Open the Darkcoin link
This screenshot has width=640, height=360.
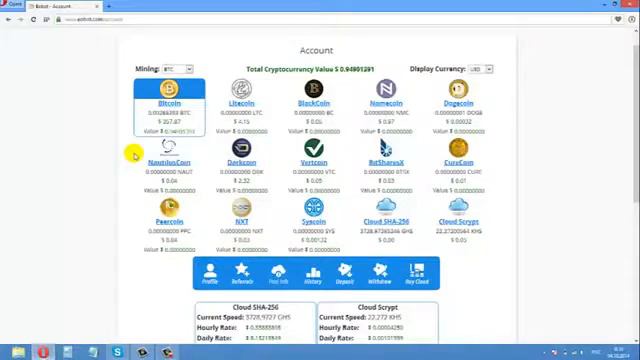[241, 162]
